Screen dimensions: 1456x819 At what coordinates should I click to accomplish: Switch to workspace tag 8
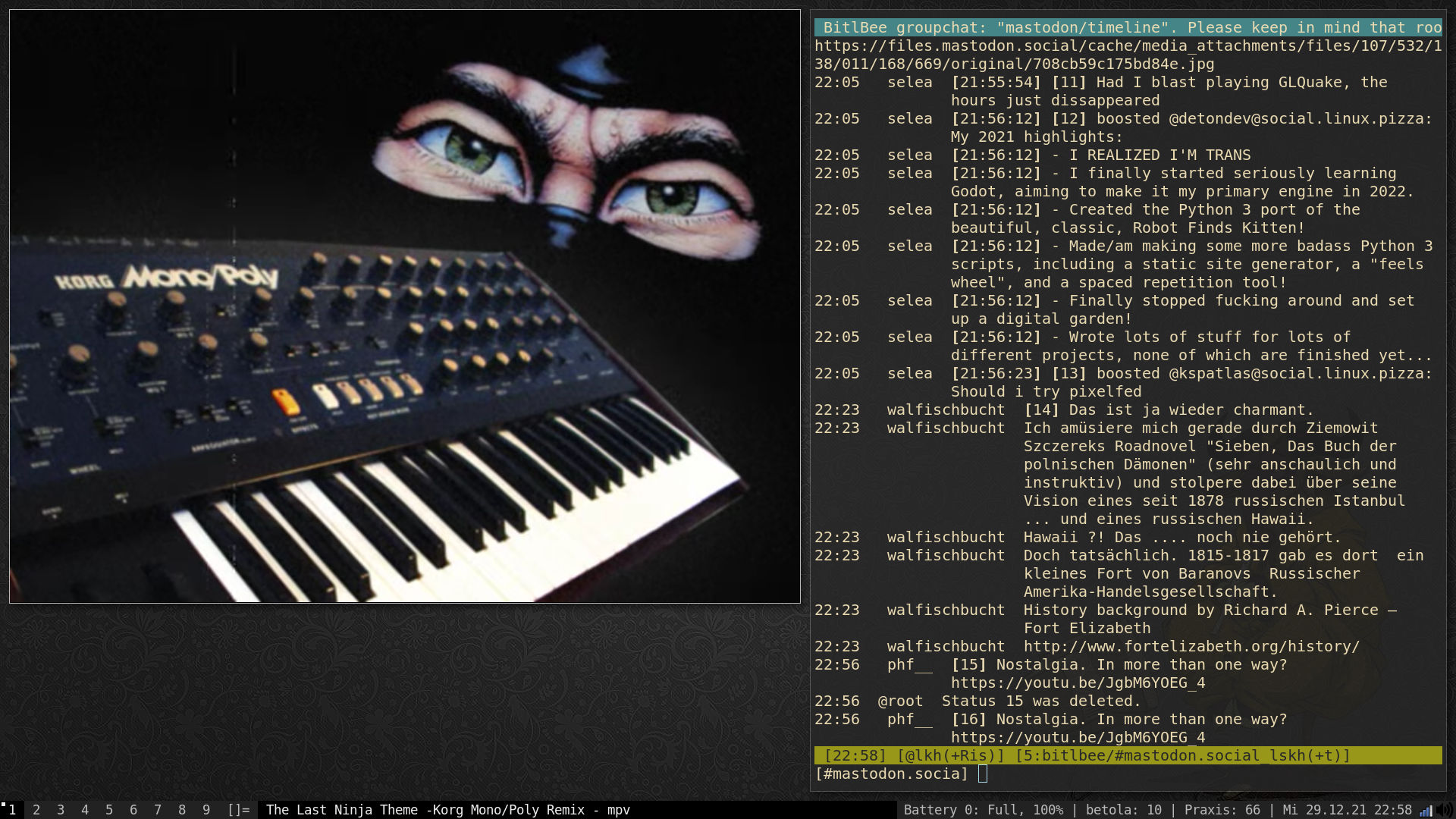pyautogui.click(x=182, y=810)
